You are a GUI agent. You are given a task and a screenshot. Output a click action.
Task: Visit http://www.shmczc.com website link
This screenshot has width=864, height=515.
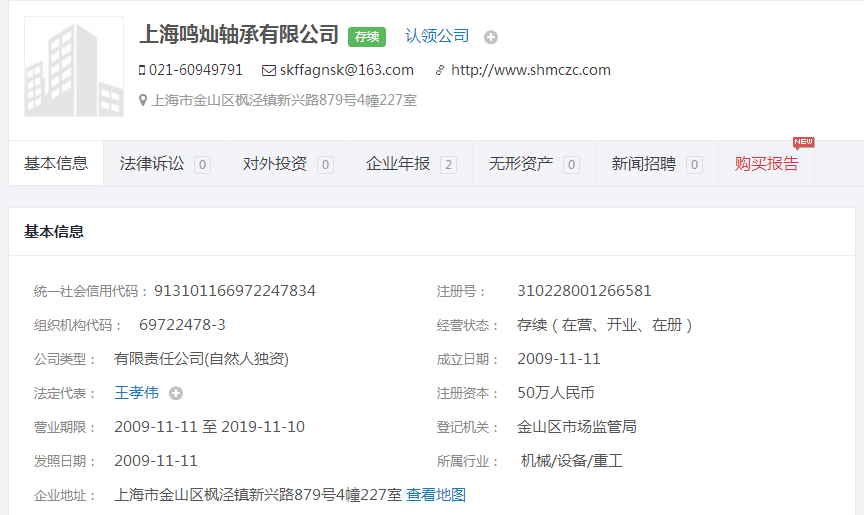pyautogui.click(x=530, y=70)
